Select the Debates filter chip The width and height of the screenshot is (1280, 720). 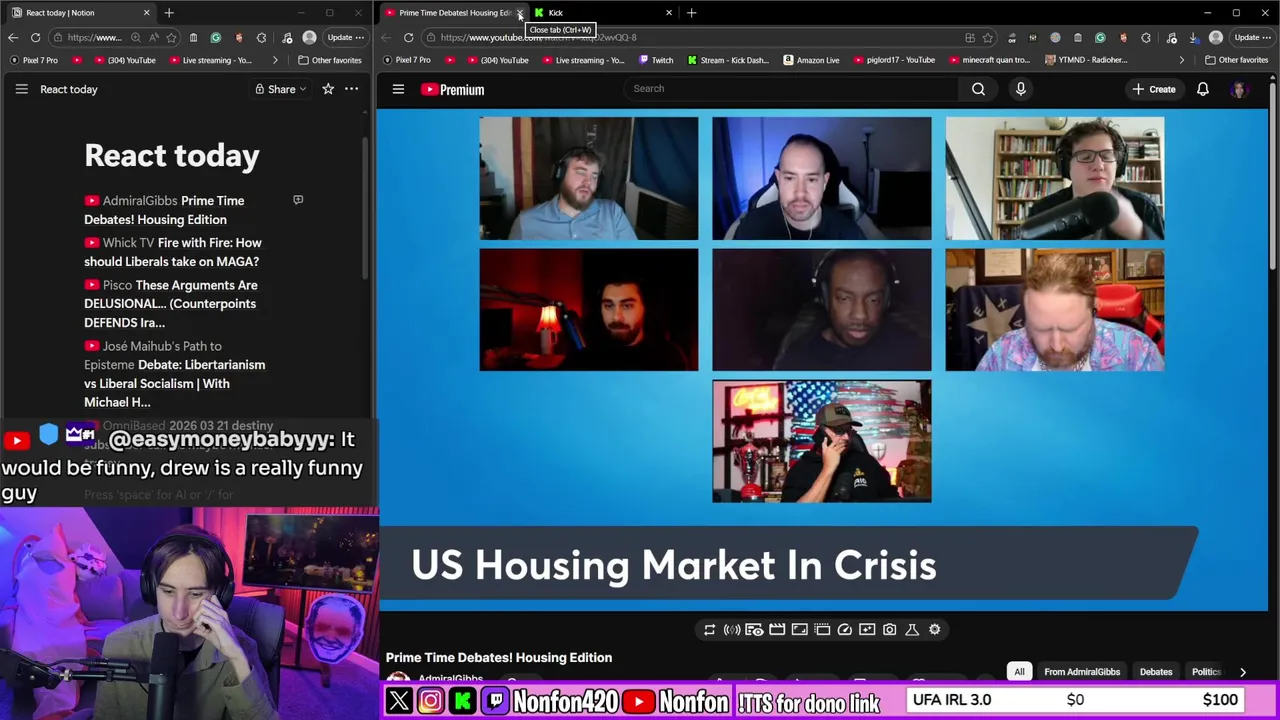pyautogui.click(x=1156, y=672)
